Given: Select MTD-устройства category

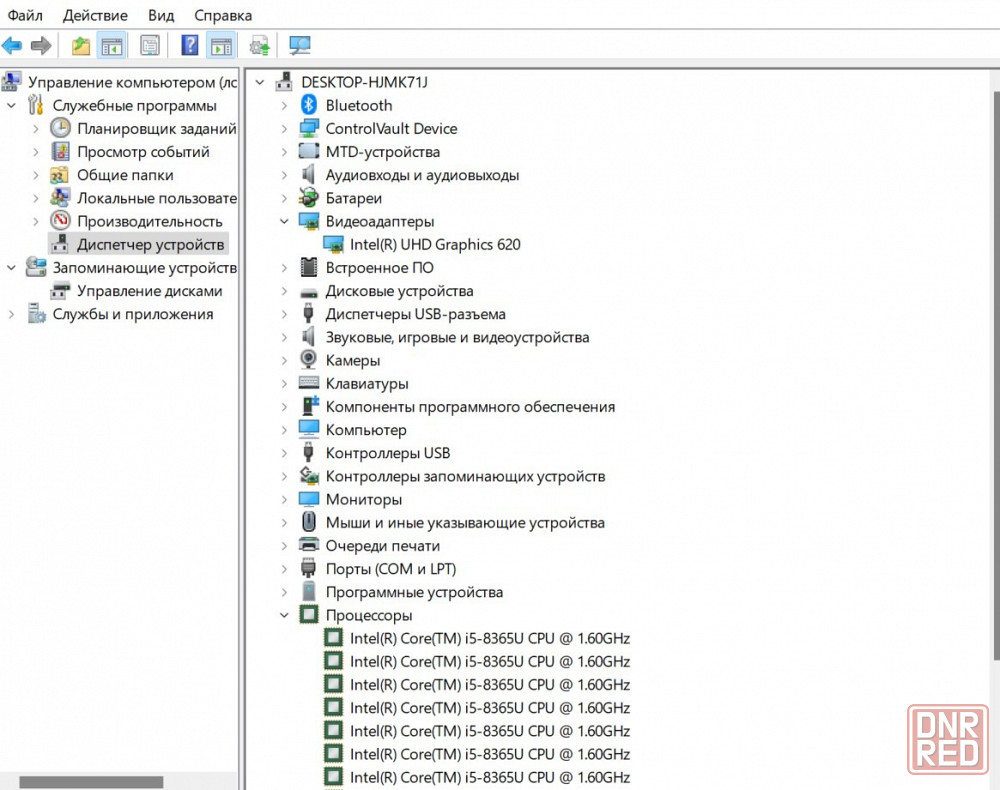Looking at the screenshot, I should pyautogui.click(x=383, y=152).
